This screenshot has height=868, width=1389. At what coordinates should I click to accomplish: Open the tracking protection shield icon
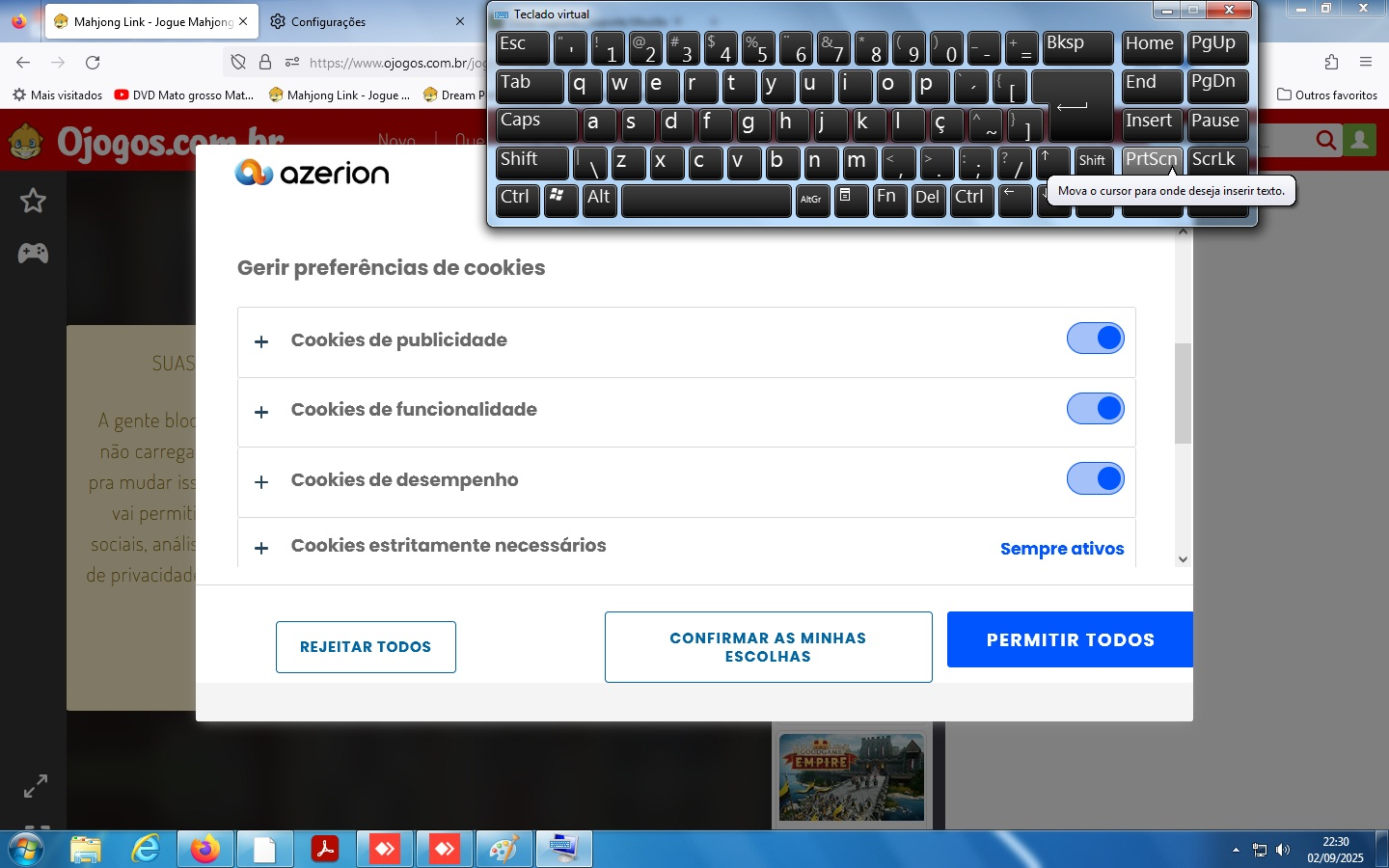click(x=238, y=63)
